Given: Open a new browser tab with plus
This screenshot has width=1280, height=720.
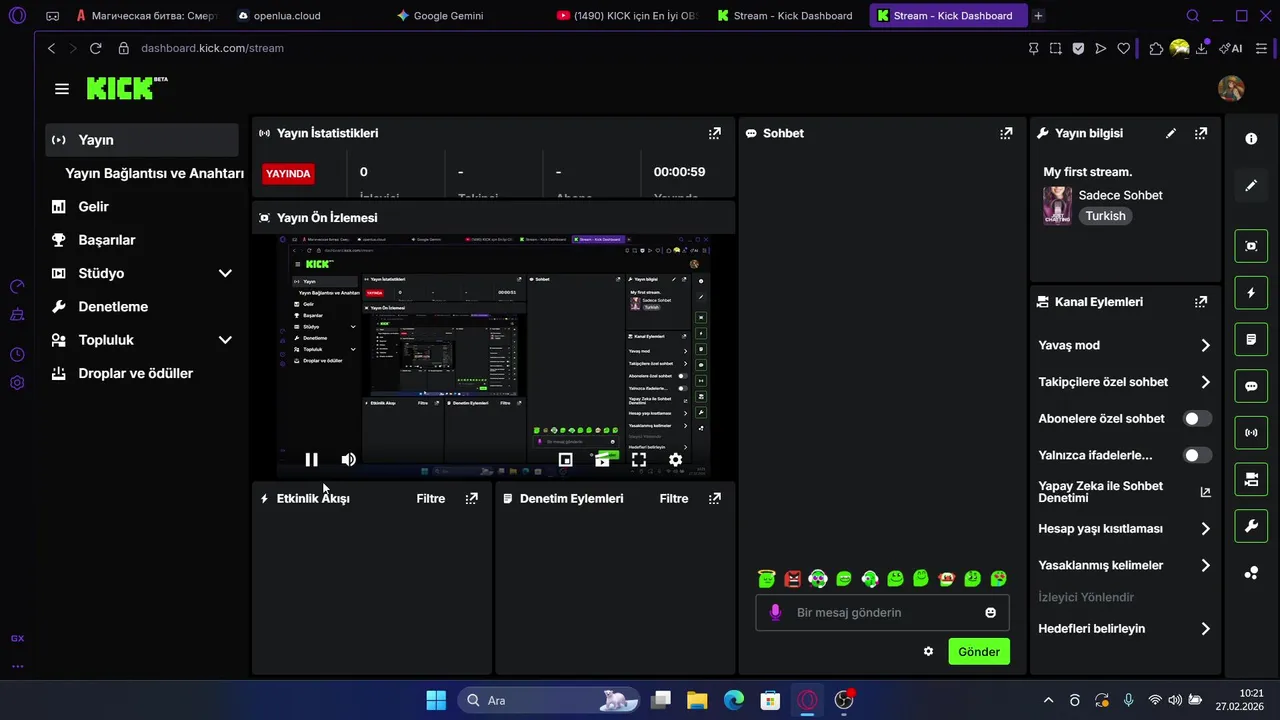Looking at the screenshot, I should tap(1038, 16).
